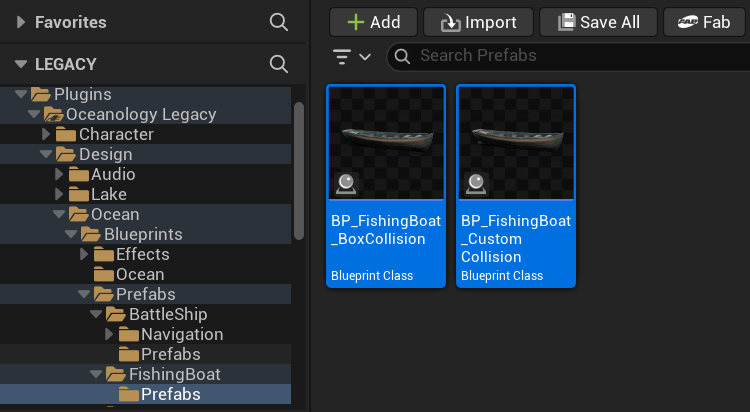Click the BP_FishingBoat_Custom Collision asset name
This screenshot has height=412, width=750.
coord(516,239)
